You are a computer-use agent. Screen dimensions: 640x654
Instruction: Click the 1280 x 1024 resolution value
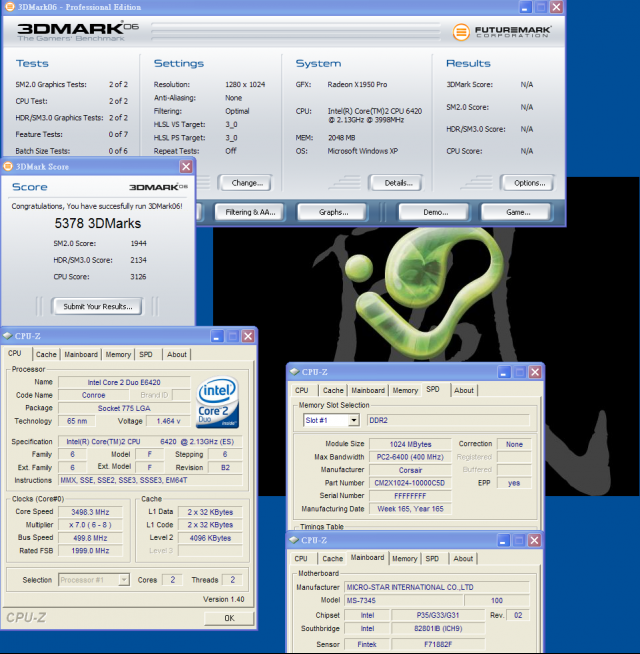point(245,84)
